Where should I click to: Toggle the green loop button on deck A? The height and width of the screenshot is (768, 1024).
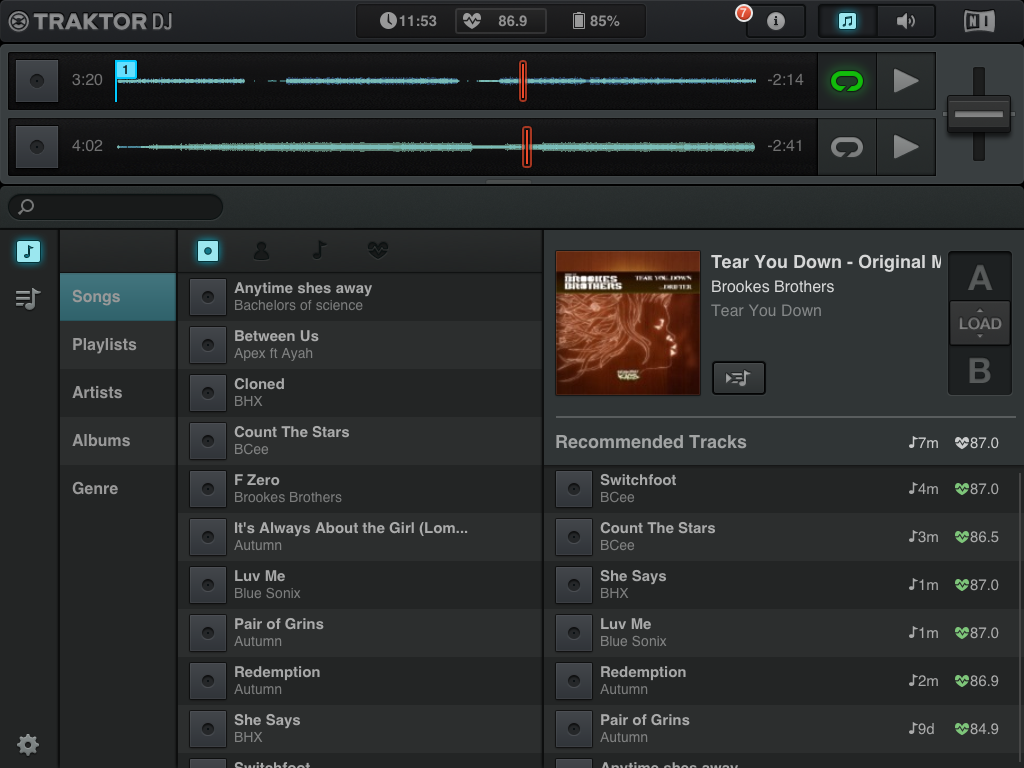tap(846, 81)
